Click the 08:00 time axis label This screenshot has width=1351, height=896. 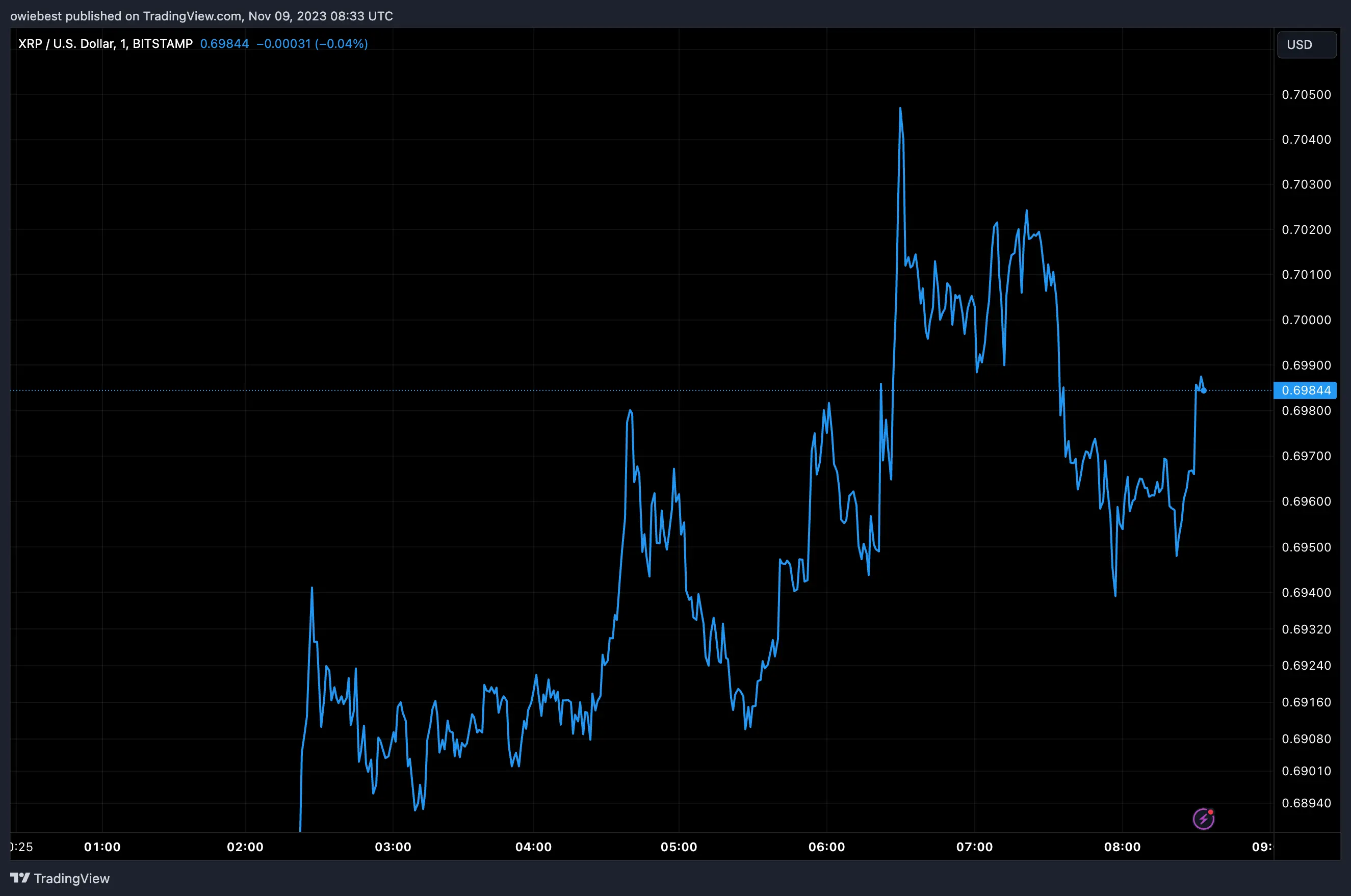[x=1123, y=847]
